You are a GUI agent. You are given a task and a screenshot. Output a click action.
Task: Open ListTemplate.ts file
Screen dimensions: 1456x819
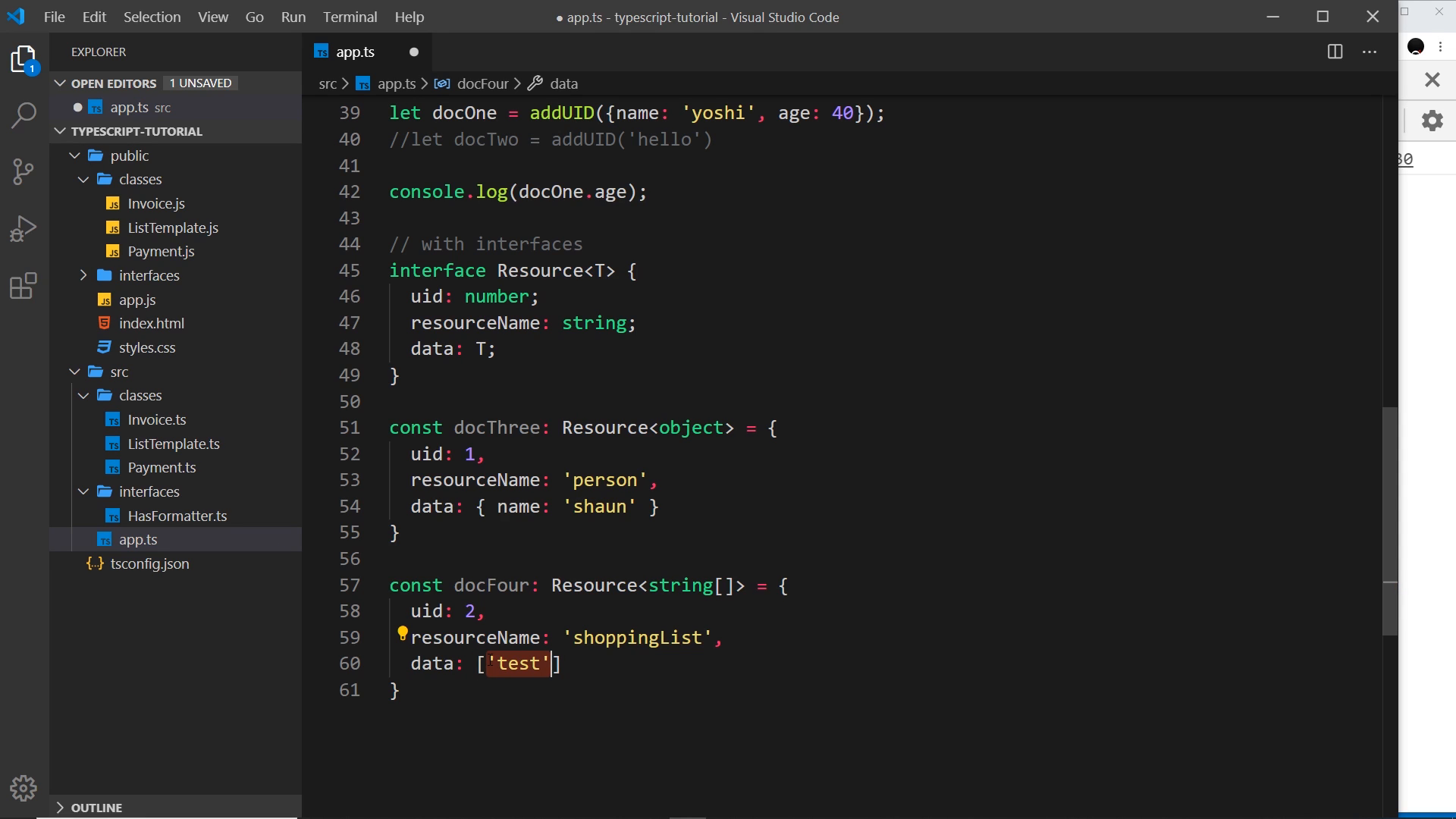pos(174,444)
